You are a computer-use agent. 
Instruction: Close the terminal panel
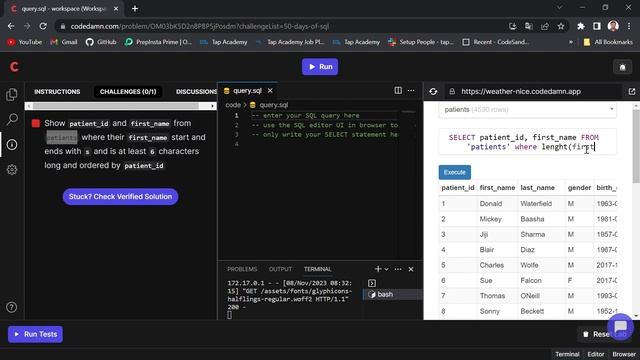(411, 269)
